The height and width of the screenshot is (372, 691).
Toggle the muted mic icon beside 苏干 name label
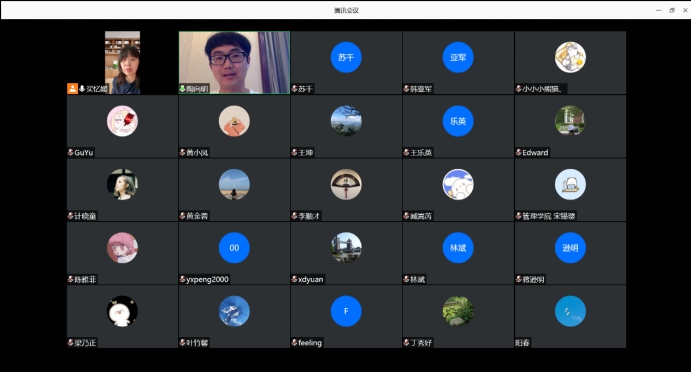tap(294, 89)
